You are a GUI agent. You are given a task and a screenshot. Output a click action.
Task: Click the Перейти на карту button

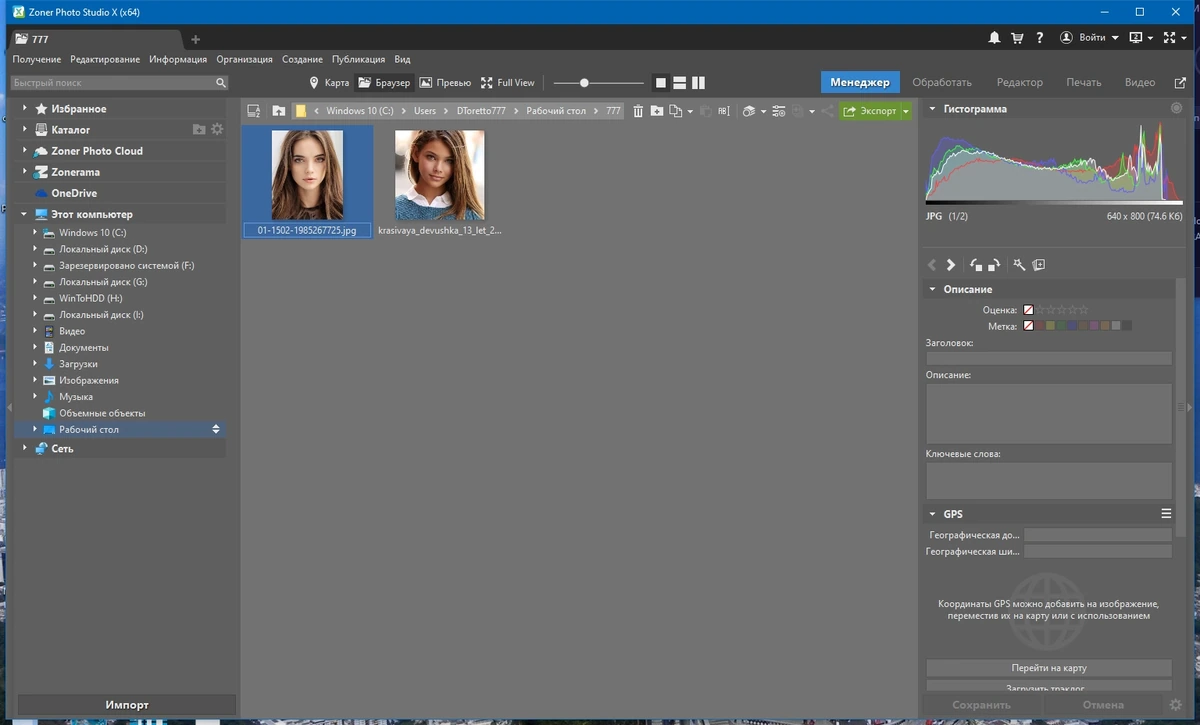[x=1049, y=668]
